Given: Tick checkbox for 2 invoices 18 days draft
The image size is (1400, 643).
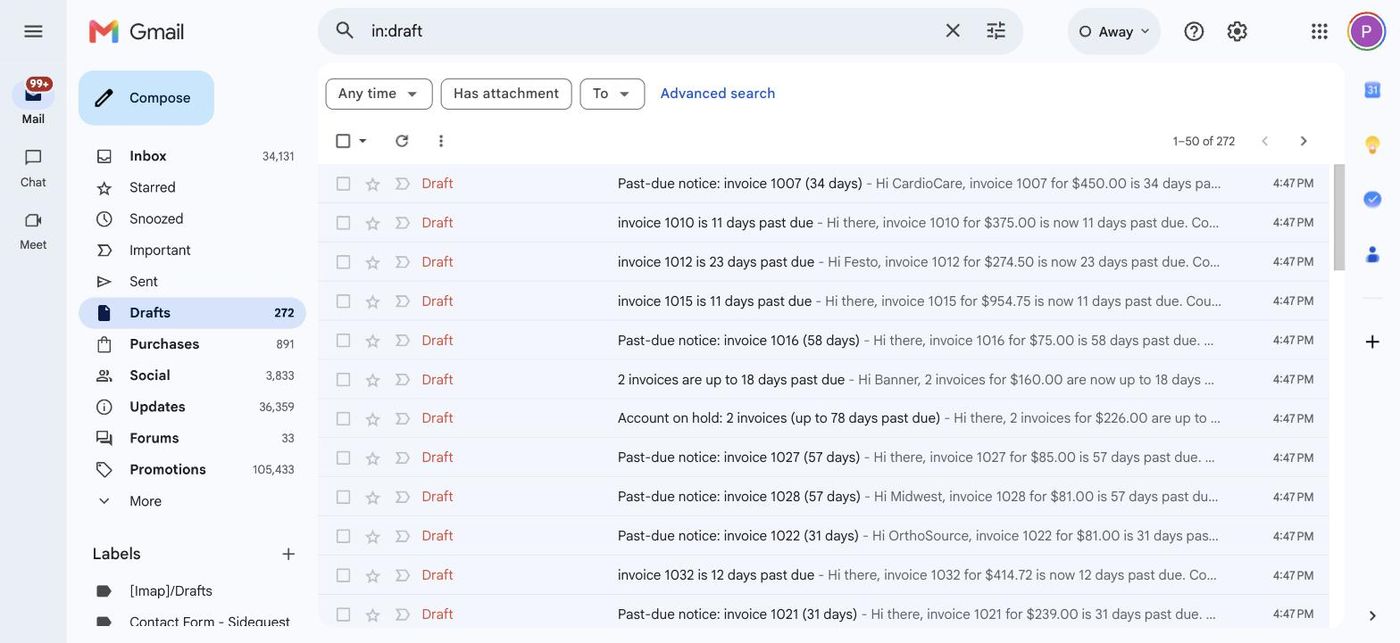Looking at the screenshot, I should (x=343, y=380).
